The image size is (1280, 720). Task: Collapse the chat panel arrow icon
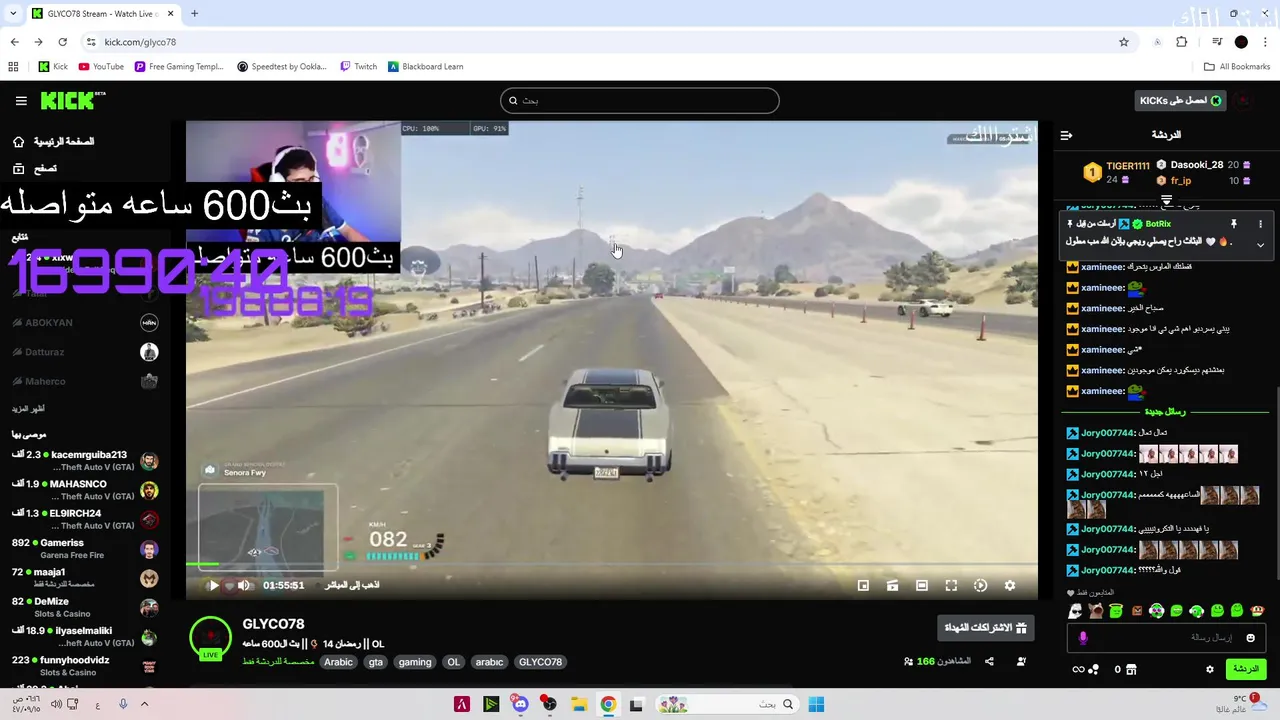1066,135
